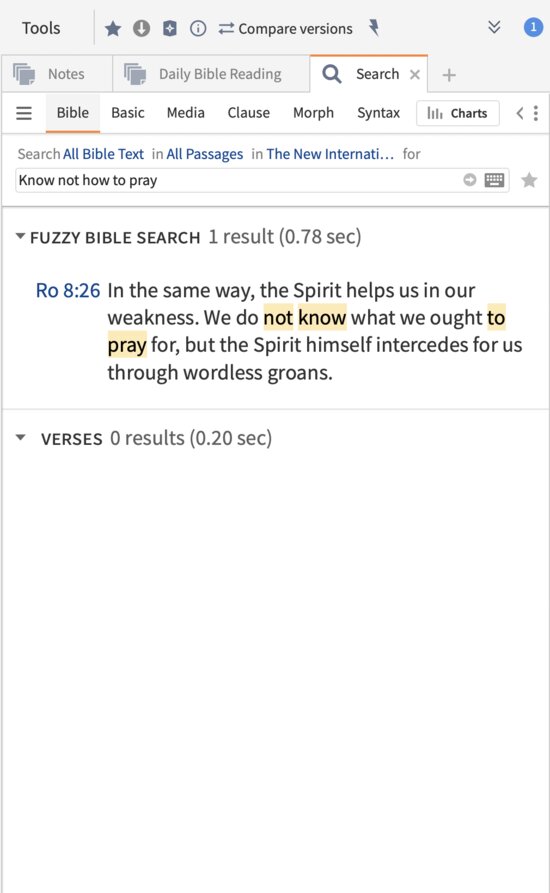The height and width of the screenshot is (893, 550).
Task: Open the on-screen keyboard icon
Action: [494, 181]
